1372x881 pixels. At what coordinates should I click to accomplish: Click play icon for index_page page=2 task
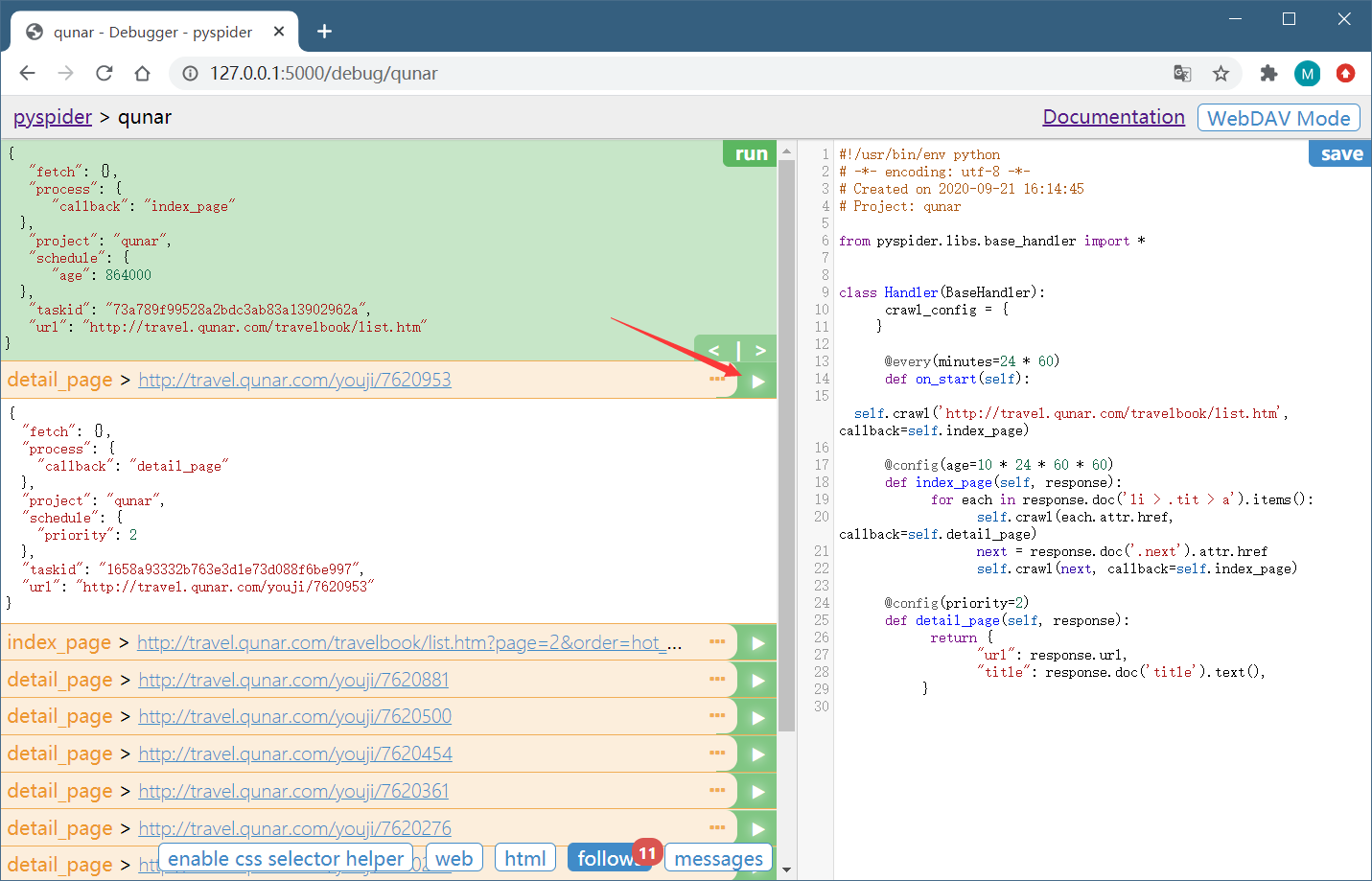(x=757, y=643)
